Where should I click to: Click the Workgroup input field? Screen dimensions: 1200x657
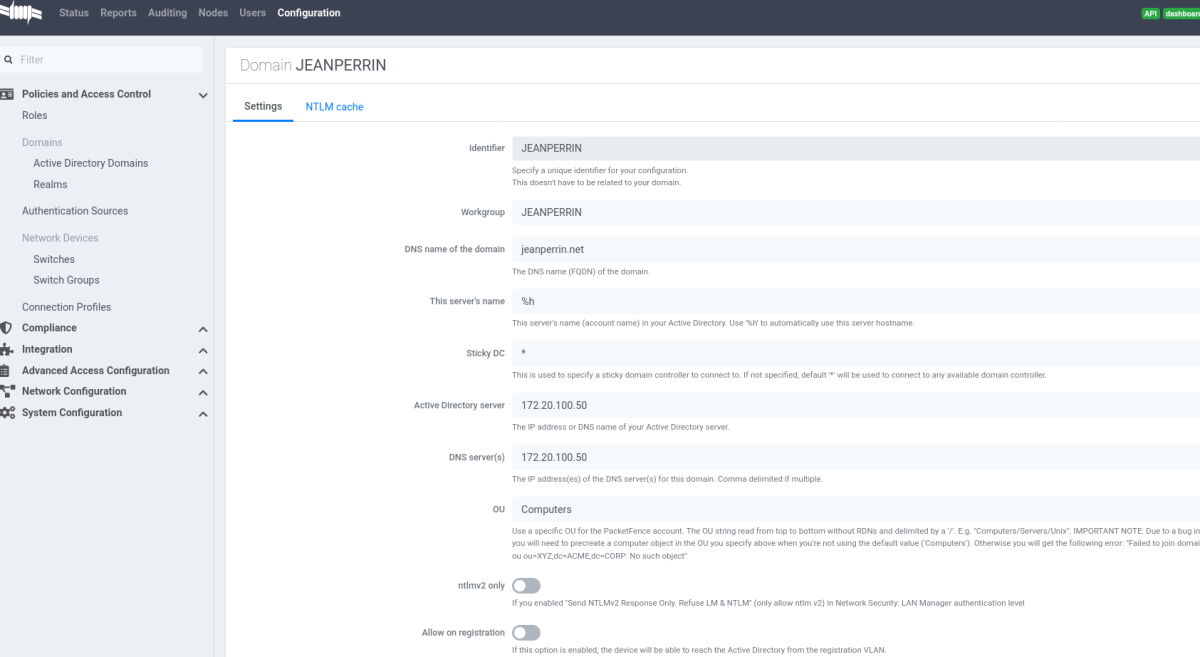point(856,212)
